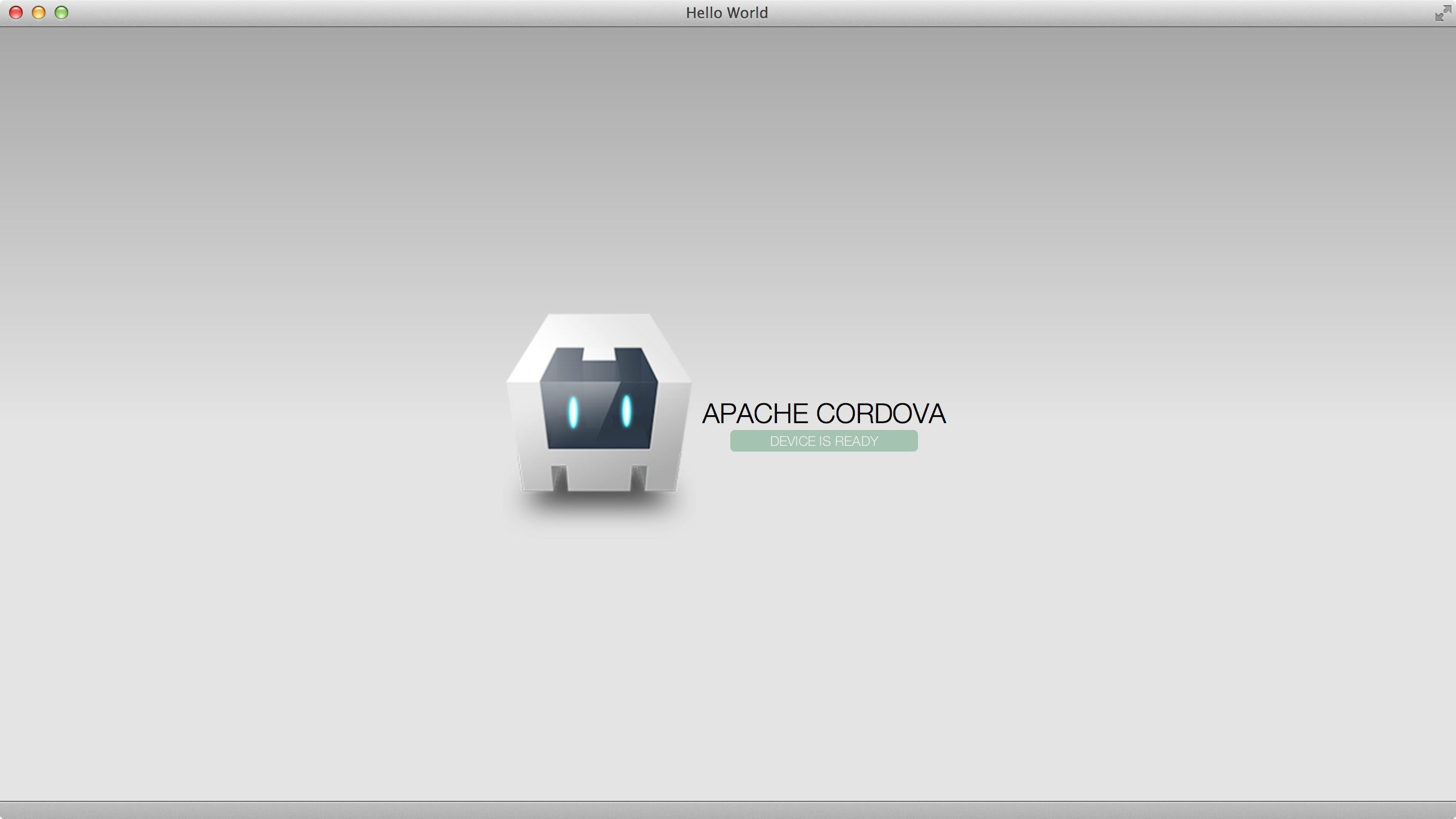The width and height of the screenshot is (1456, 819).
Task: Click the word APACHE in the heading
Action: 755,413
